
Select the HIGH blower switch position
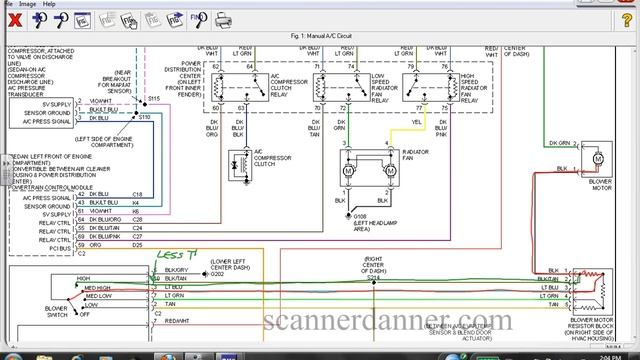83,278
